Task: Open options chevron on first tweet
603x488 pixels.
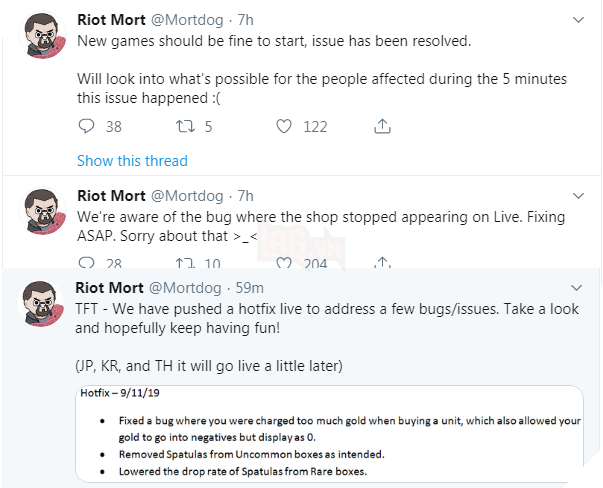Action: pyautogui.click(x=578, y=20)
